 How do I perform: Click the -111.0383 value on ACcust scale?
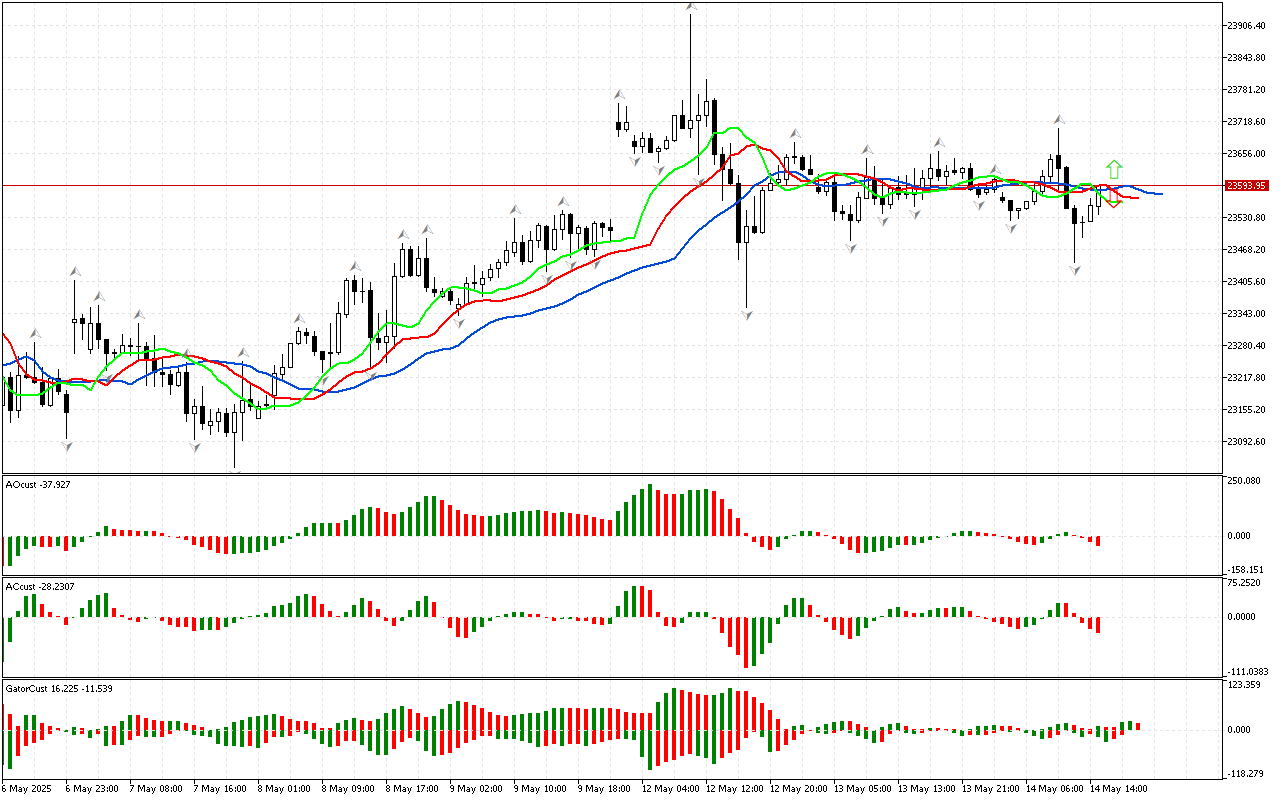click(x=1246, y=671)
